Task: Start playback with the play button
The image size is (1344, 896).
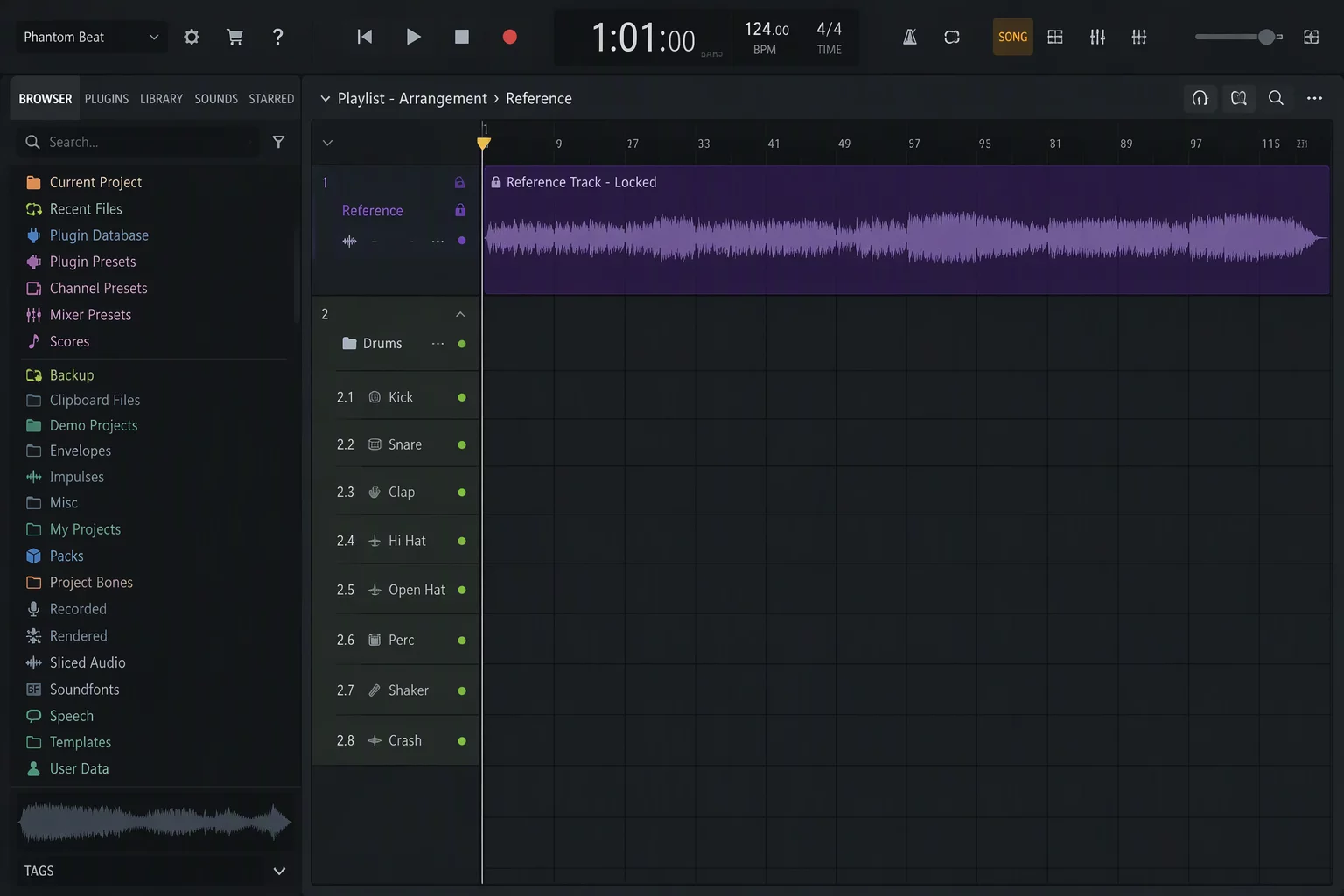Action: pos(414,37)
